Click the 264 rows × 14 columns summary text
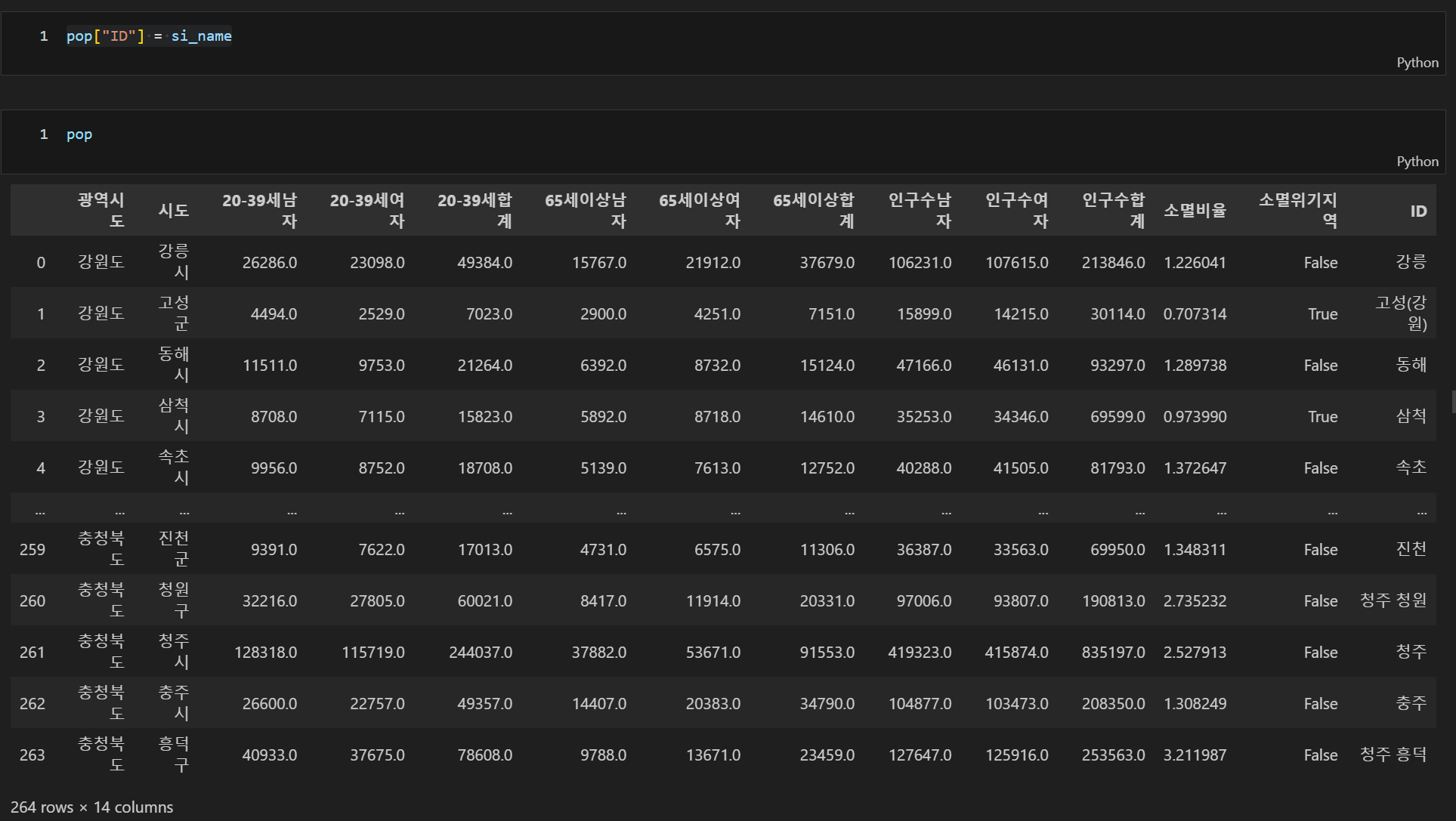Viewport: 1456px width, 821px height. [92, 807]
